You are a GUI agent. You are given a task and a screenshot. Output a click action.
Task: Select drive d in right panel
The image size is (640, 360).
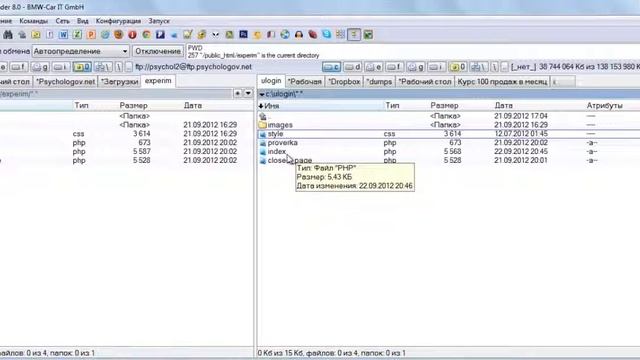(353, 67)
